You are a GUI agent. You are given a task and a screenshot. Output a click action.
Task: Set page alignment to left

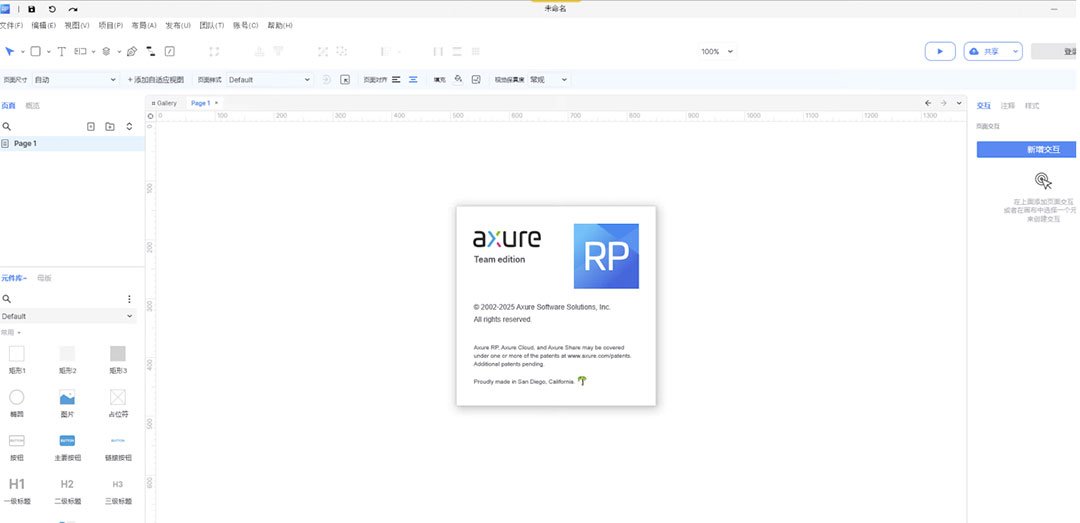396,79
